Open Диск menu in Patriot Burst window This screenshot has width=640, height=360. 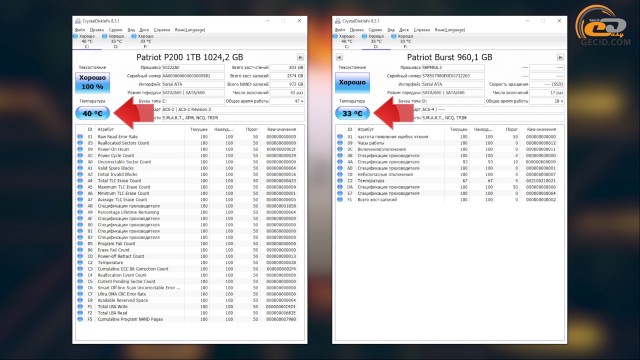(404, 30)
